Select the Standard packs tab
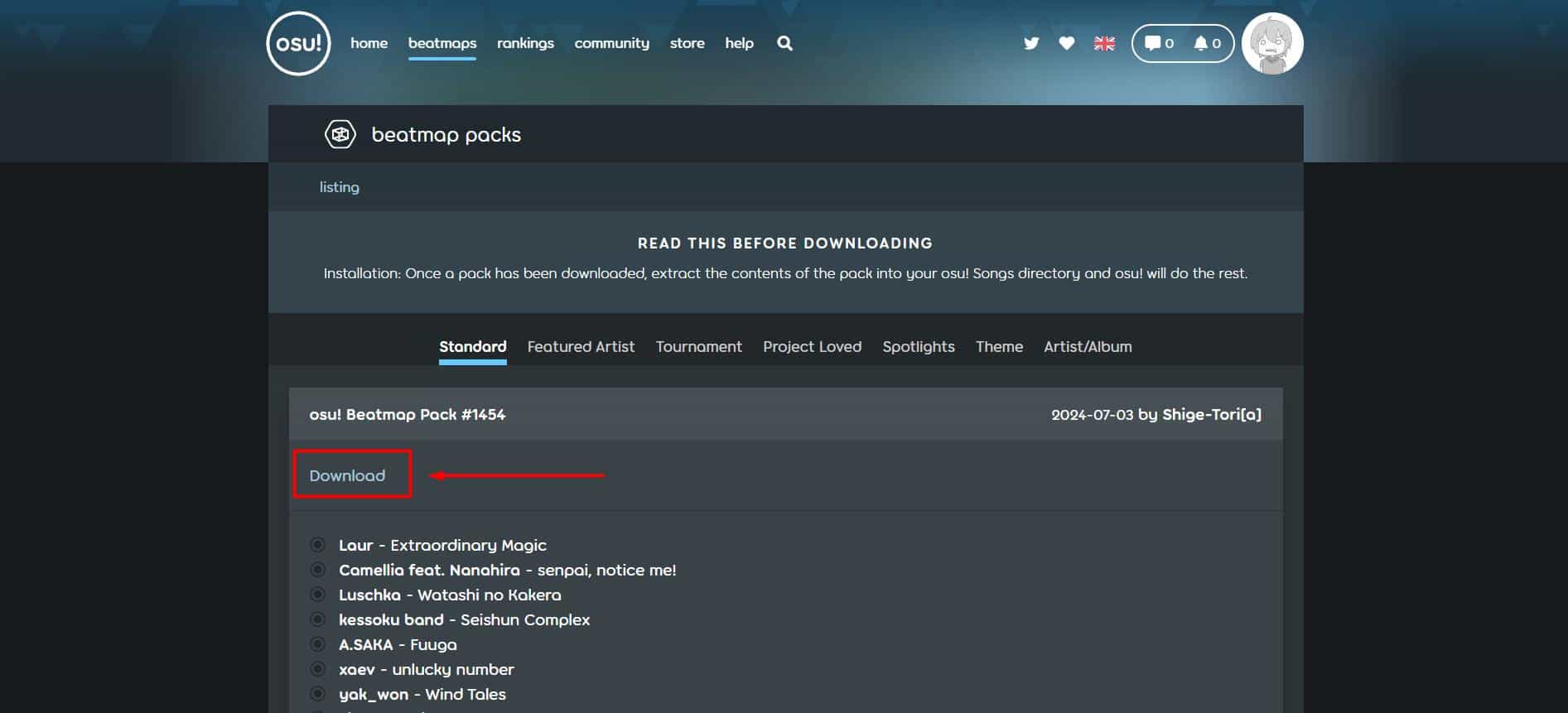The image size is (1568, 713). pos(473,347)
